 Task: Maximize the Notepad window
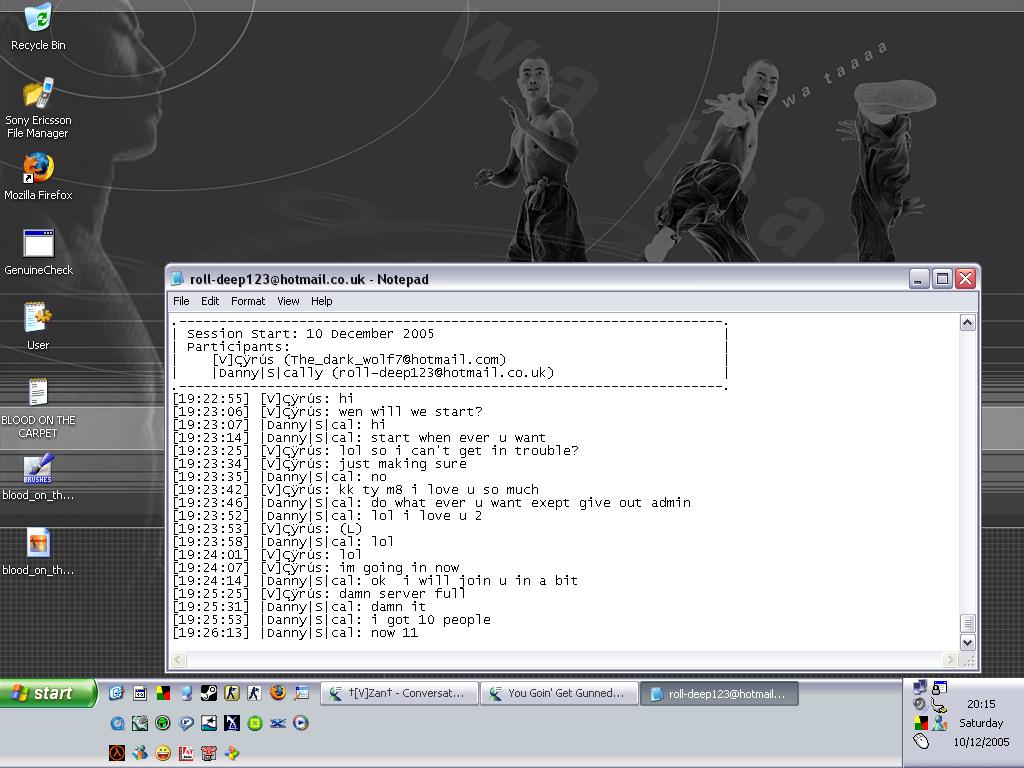(942, 279)
